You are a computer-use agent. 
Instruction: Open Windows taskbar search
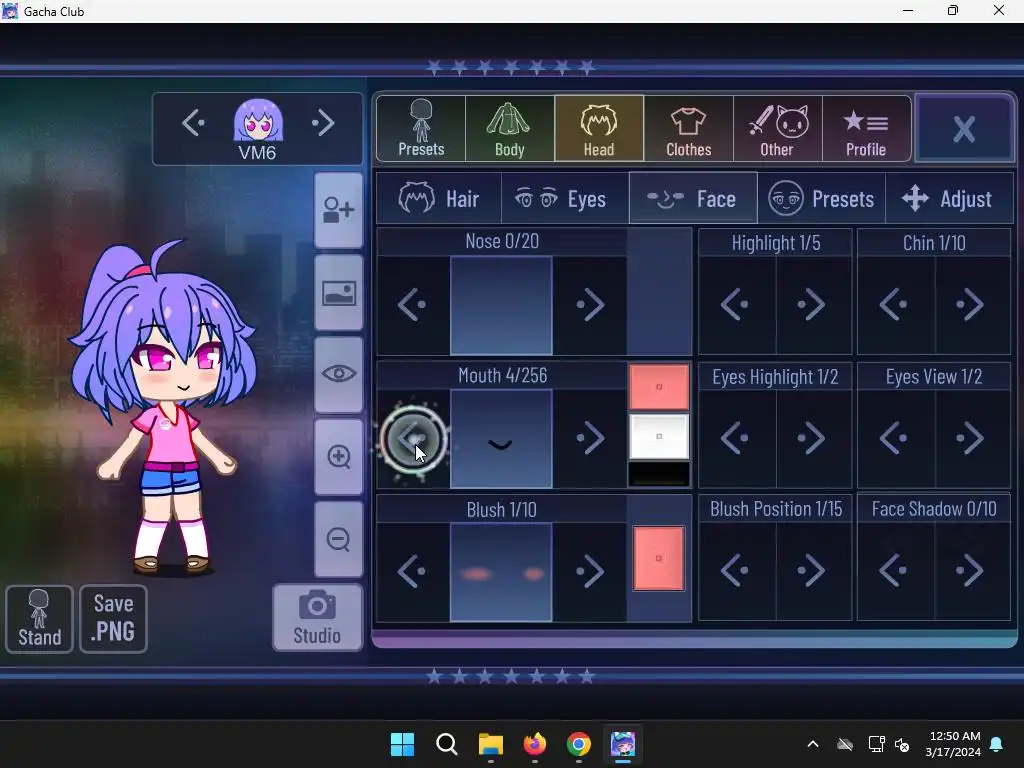pyautogui.click(x=447, y=744)
